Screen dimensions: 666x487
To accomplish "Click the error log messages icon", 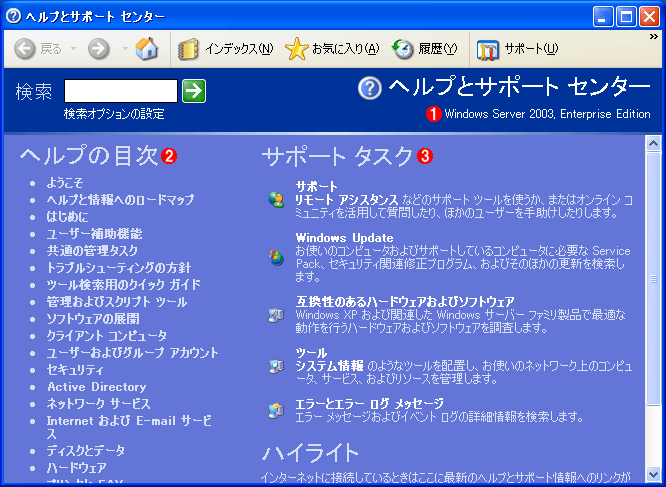I will coord(276,411).
